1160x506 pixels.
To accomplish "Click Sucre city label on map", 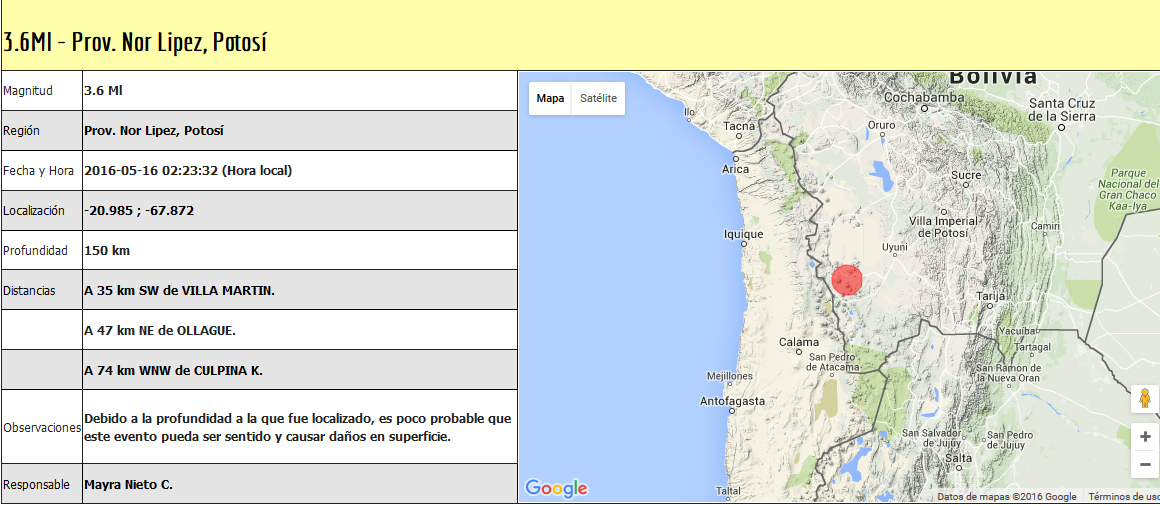I will (965, 175).
